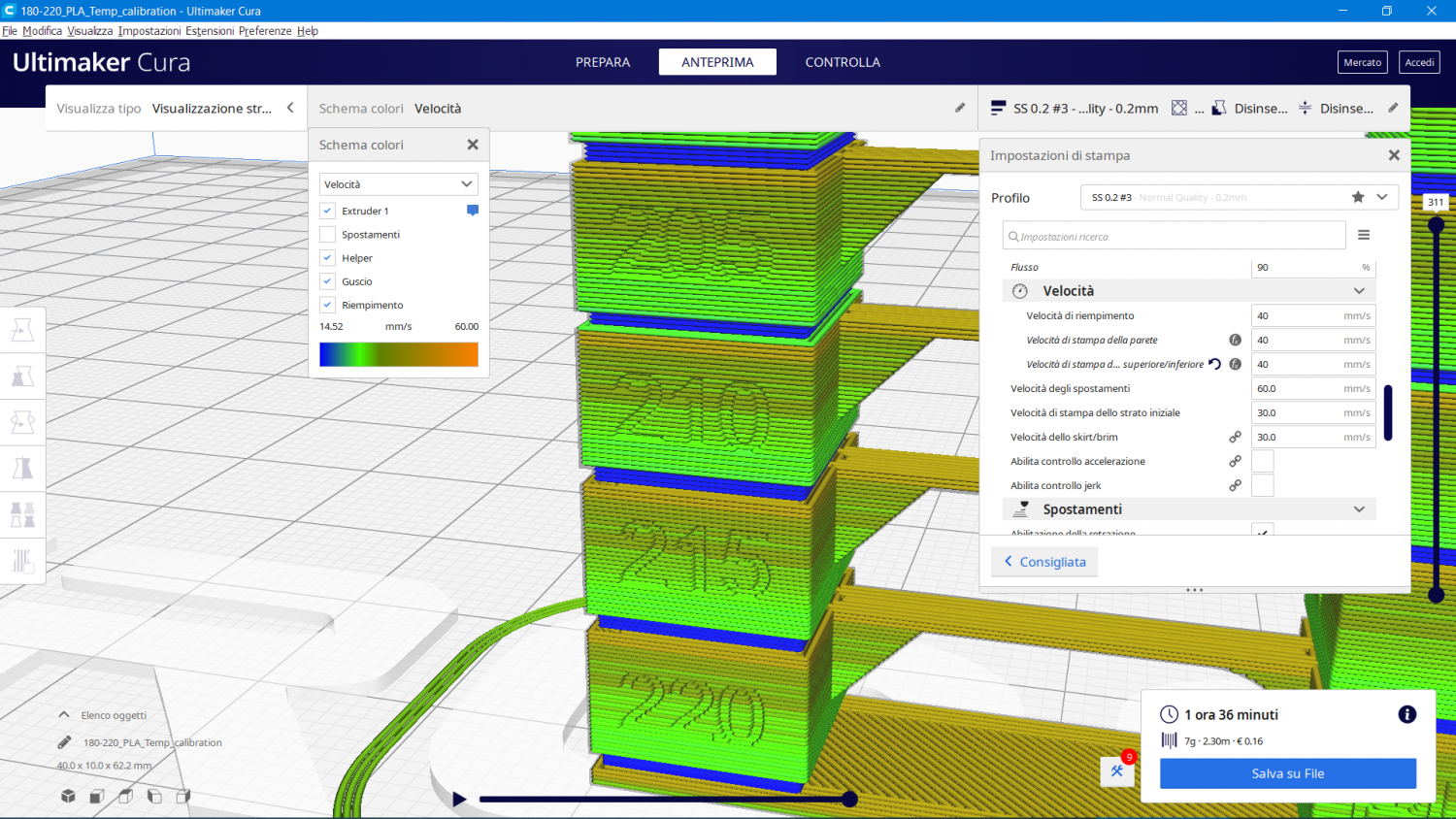The height and width of the screenshot is (819, 1456).
Task: Click the Extruder 1 blue color indicator
Action: (473, 211)
